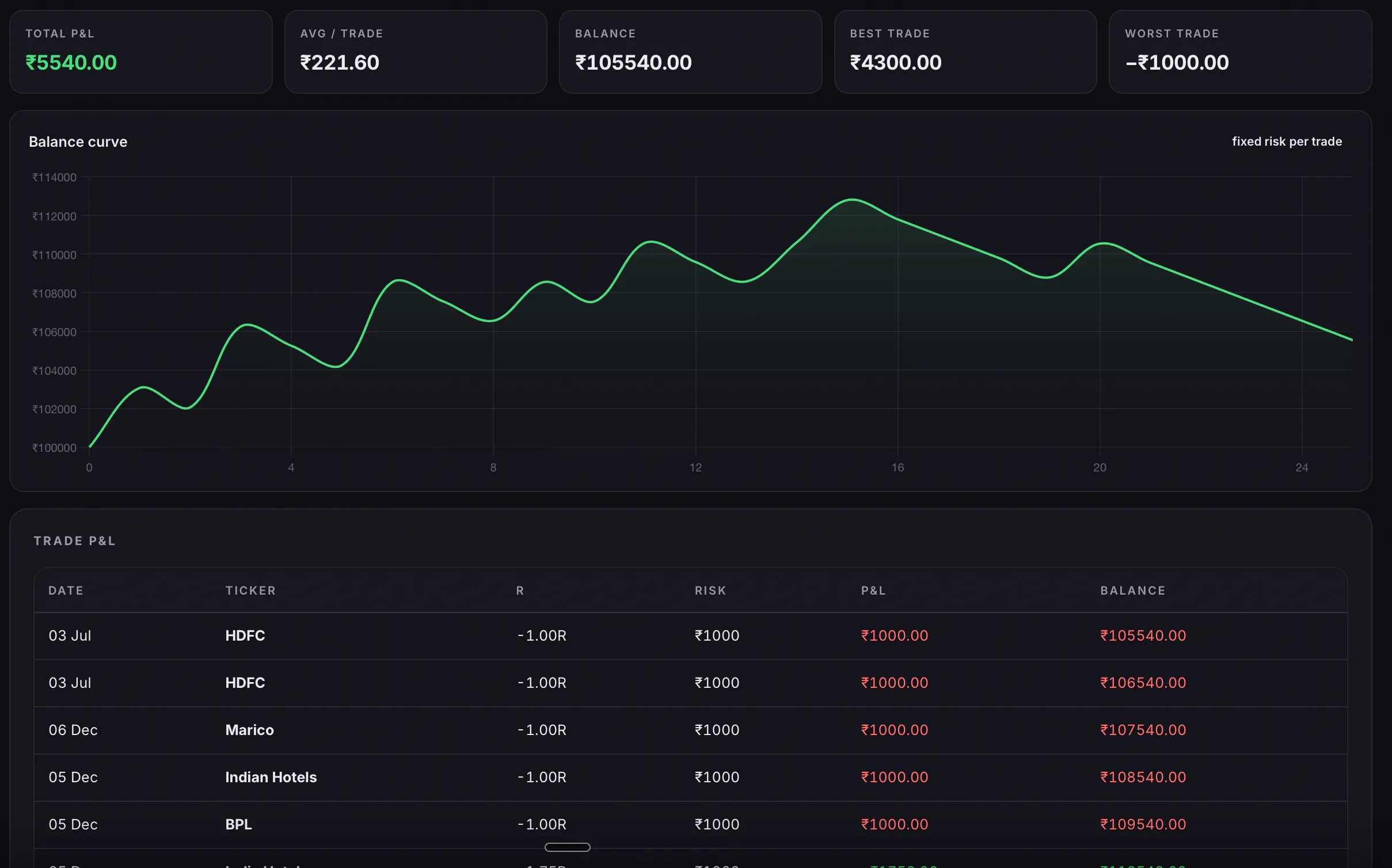Click the RISK column header
This screenshot has width=1392, height=868.
click(x=710, y=591)
